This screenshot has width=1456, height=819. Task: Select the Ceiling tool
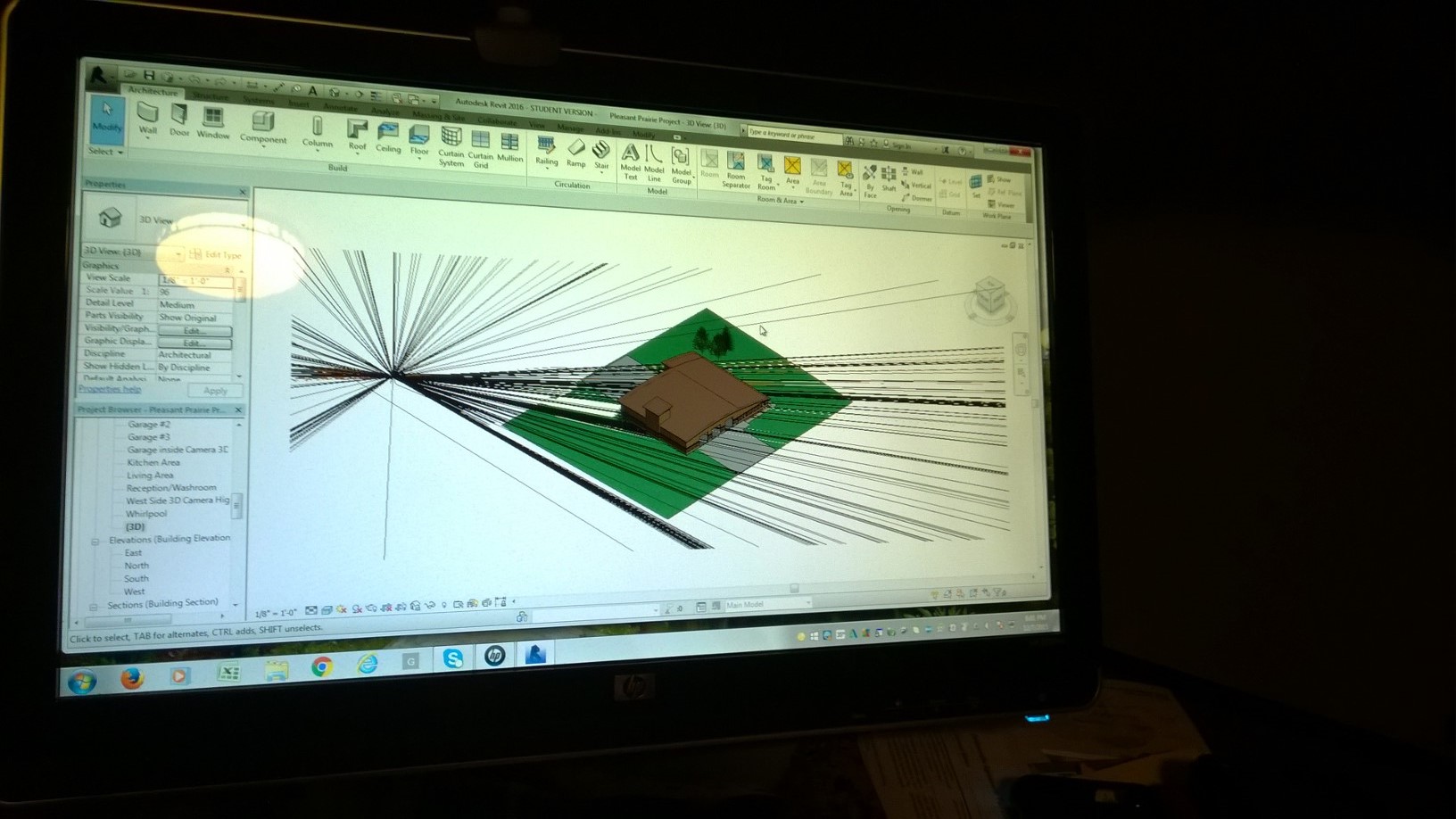[x=388, y=138]
